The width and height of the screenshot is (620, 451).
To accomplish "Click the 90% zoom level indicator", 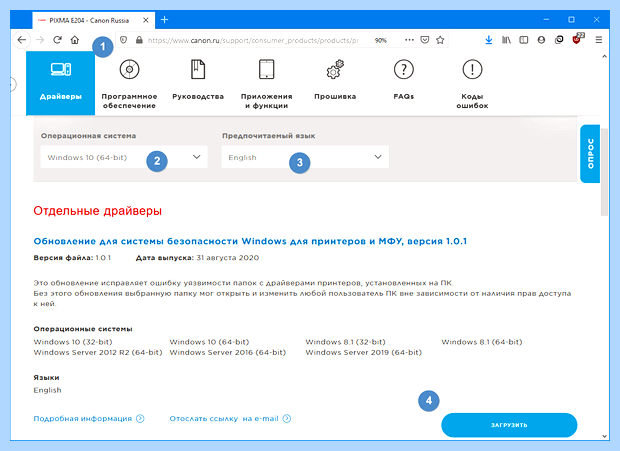I will [380, 40].
